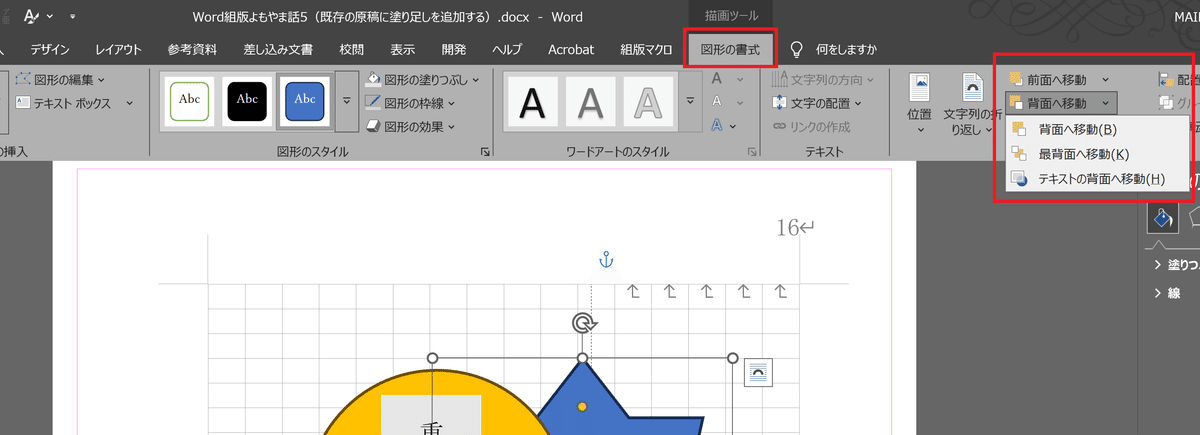Open the 図形のスタイル dialog launcher
The height and width of the screenshot is (435, 1200).
485,152
